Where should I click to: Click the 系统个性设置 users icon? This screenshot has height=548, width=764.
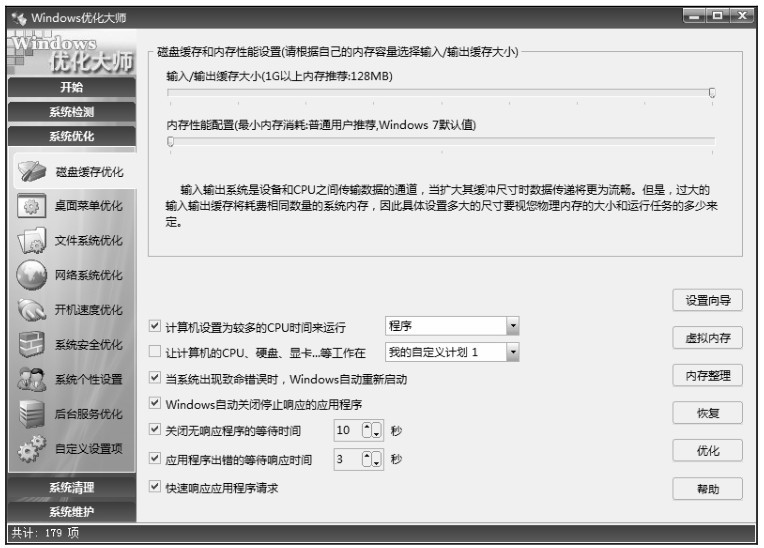[x=32, y=379]
